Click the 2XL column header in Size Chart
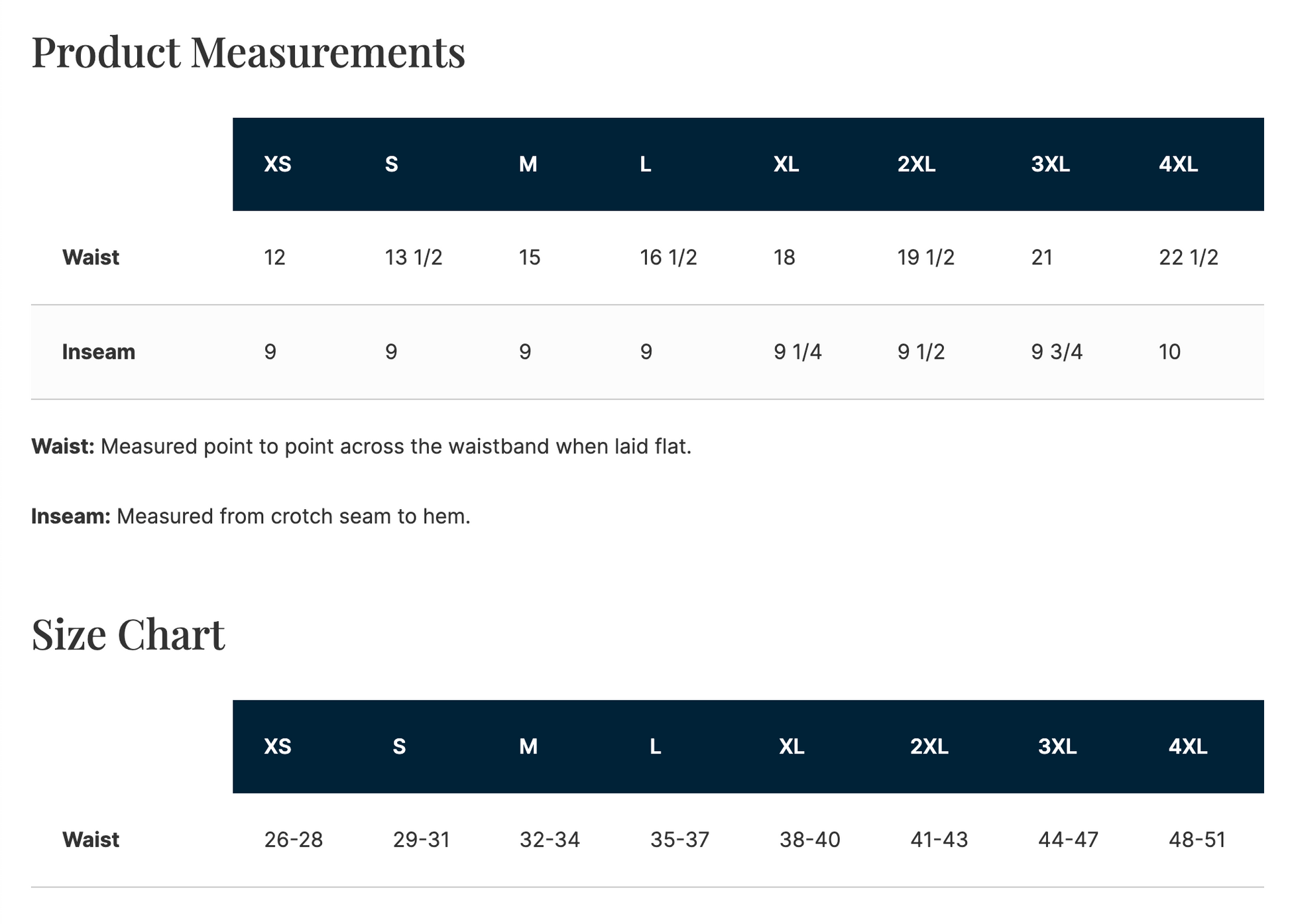1290x924 pixels. pos(929,747)
